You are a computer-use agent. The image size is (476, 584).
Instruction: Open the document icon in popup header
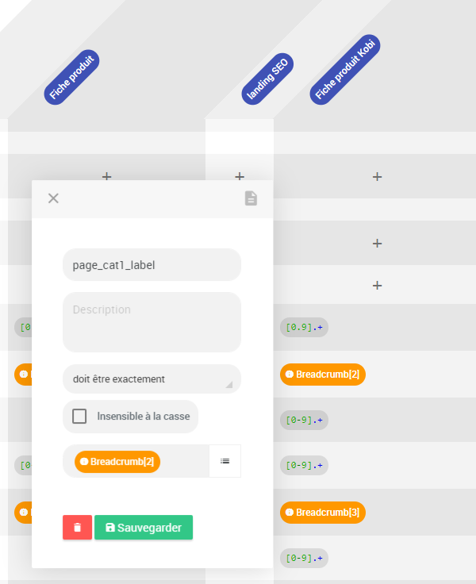tap(251, 198)
